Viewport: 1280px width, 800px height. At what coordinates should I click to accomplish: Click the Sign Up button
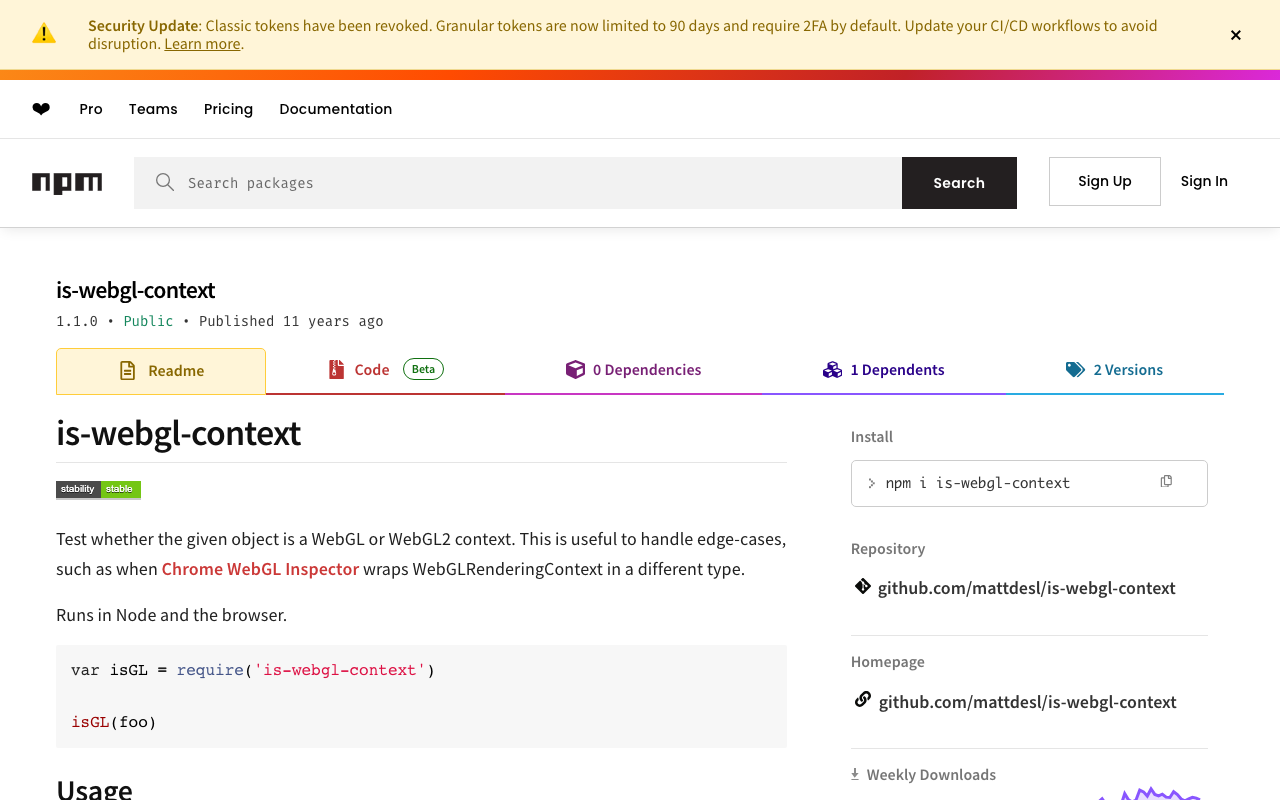pyautogui.click(x=1104, y=181)
